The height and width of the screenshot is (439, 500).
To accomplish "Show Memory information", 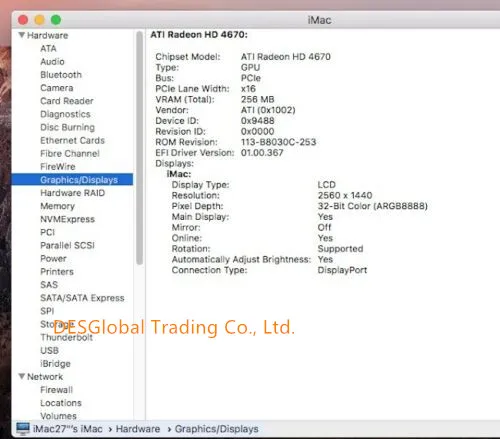I will coord(57,206).
